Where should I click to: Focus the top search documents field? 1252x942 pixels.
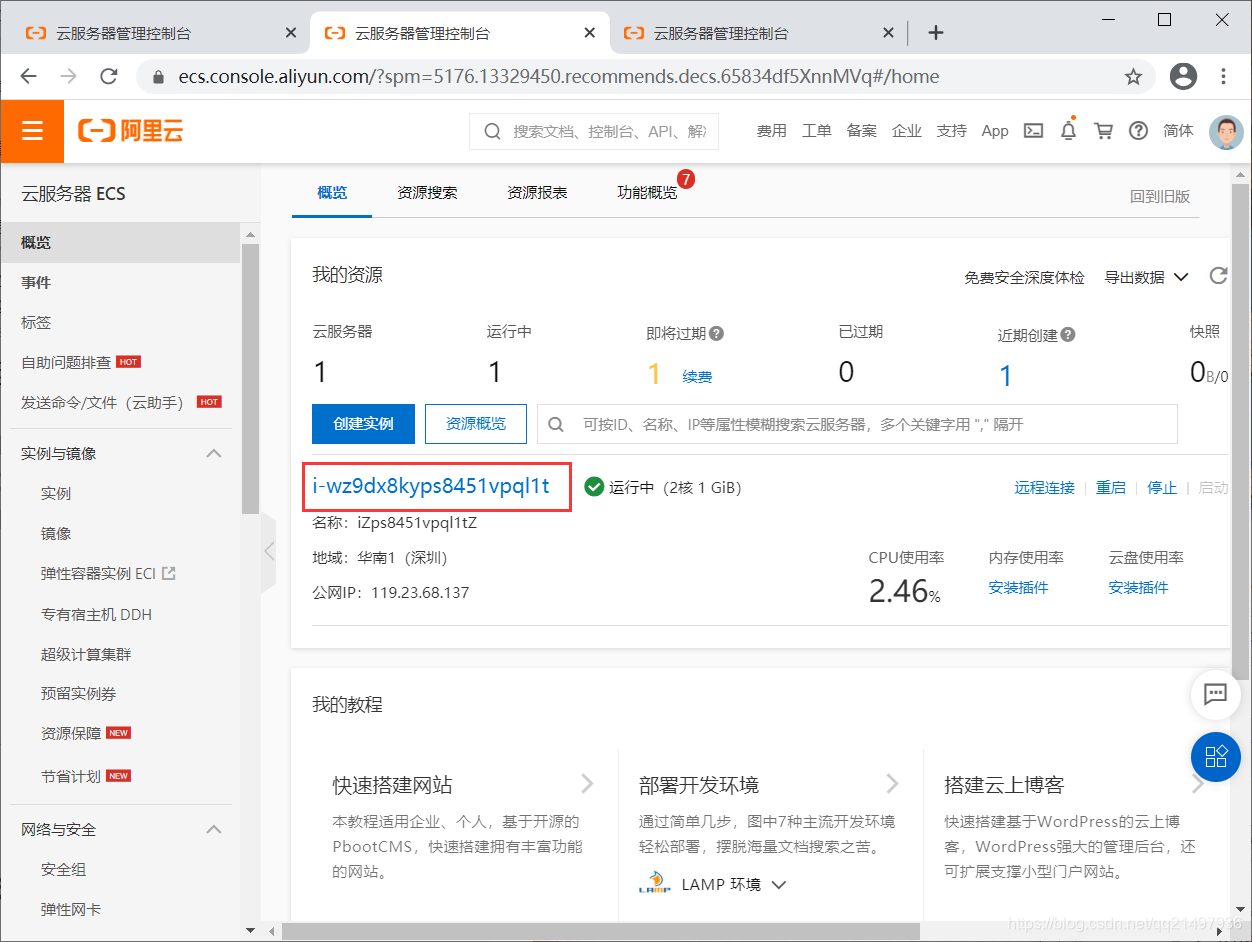click(x=594, y=131)
